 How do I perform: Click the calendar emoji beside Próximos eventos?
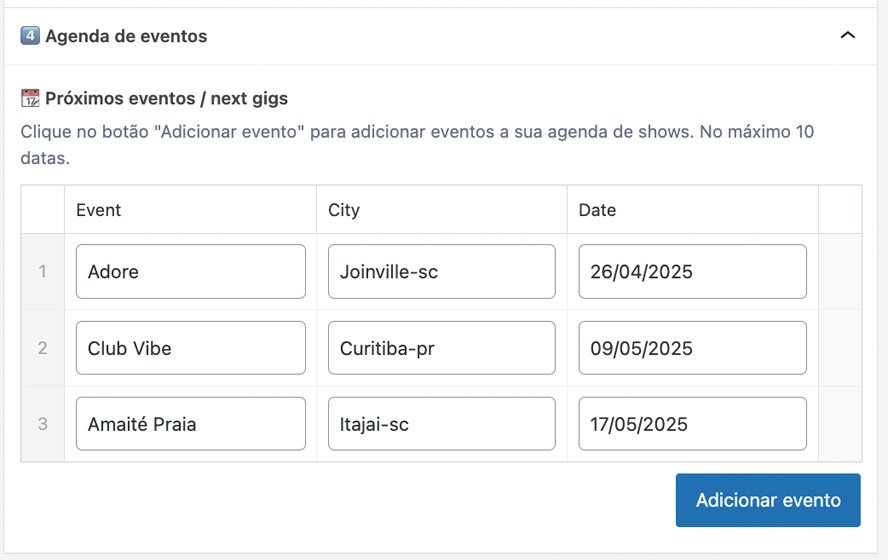tap(30, 99)
